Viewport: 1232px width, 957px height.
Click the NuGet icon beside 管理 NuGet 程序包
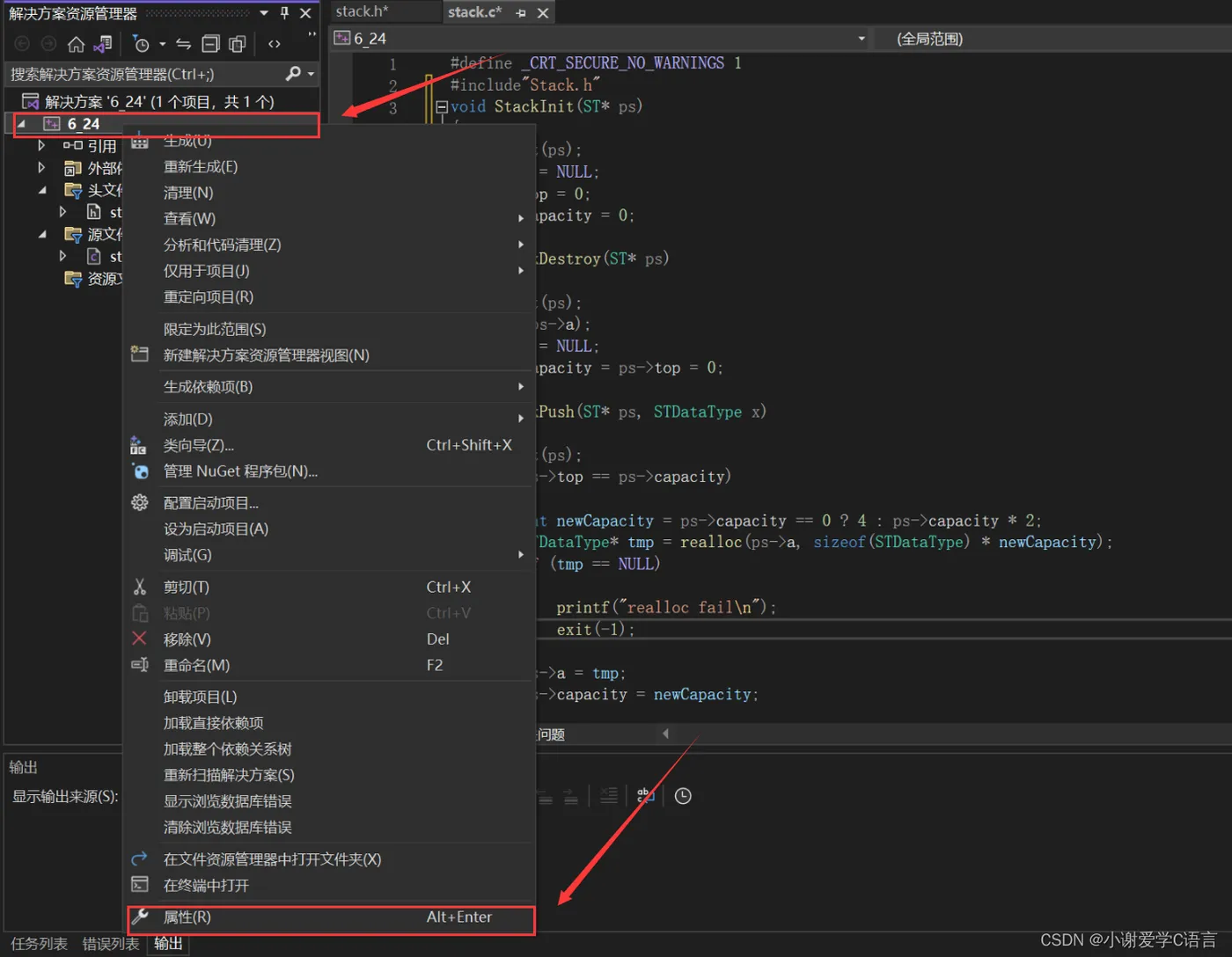(140, 471)
